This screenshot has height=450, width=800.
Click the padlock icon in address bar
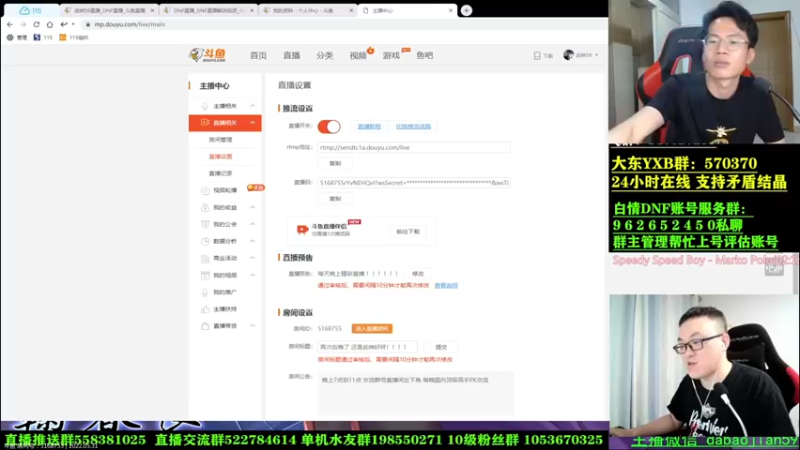point(88,24)
